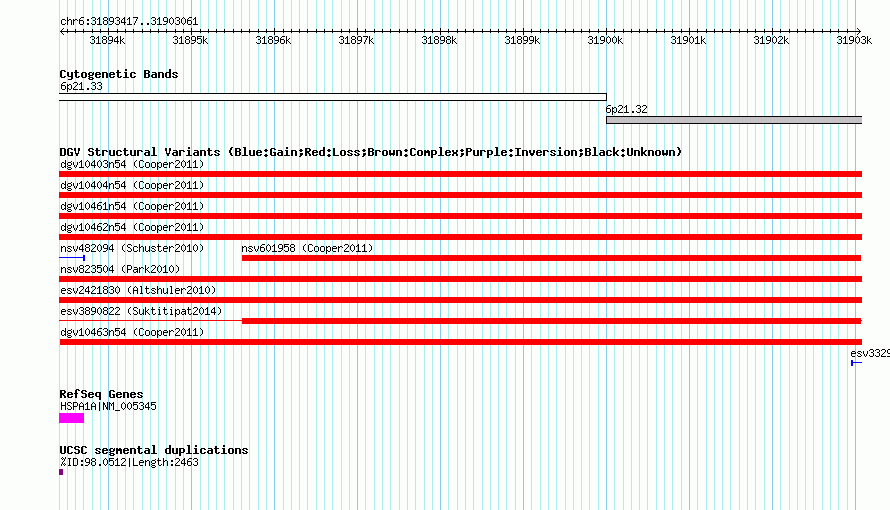This screenshot has width=890, height=510.
Task: Select the nsv823504 red loss bar
Action: point(460,279)
